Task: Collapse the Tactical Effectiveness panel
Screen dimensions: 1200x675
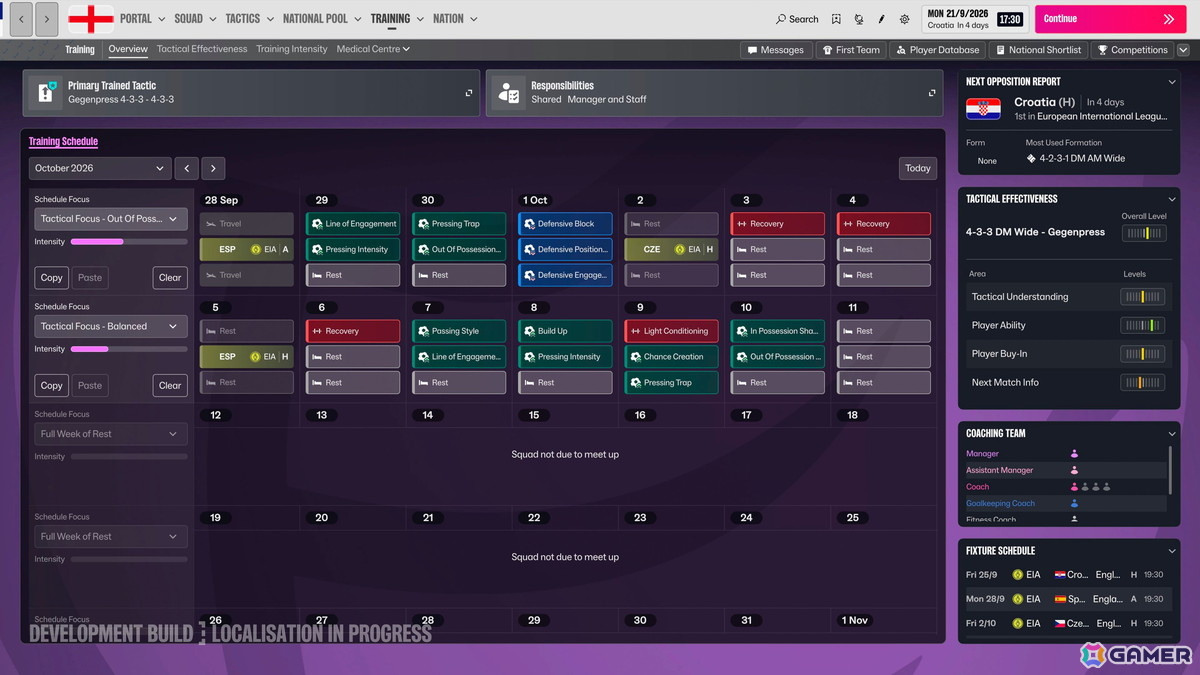Action: point(1171,199)
